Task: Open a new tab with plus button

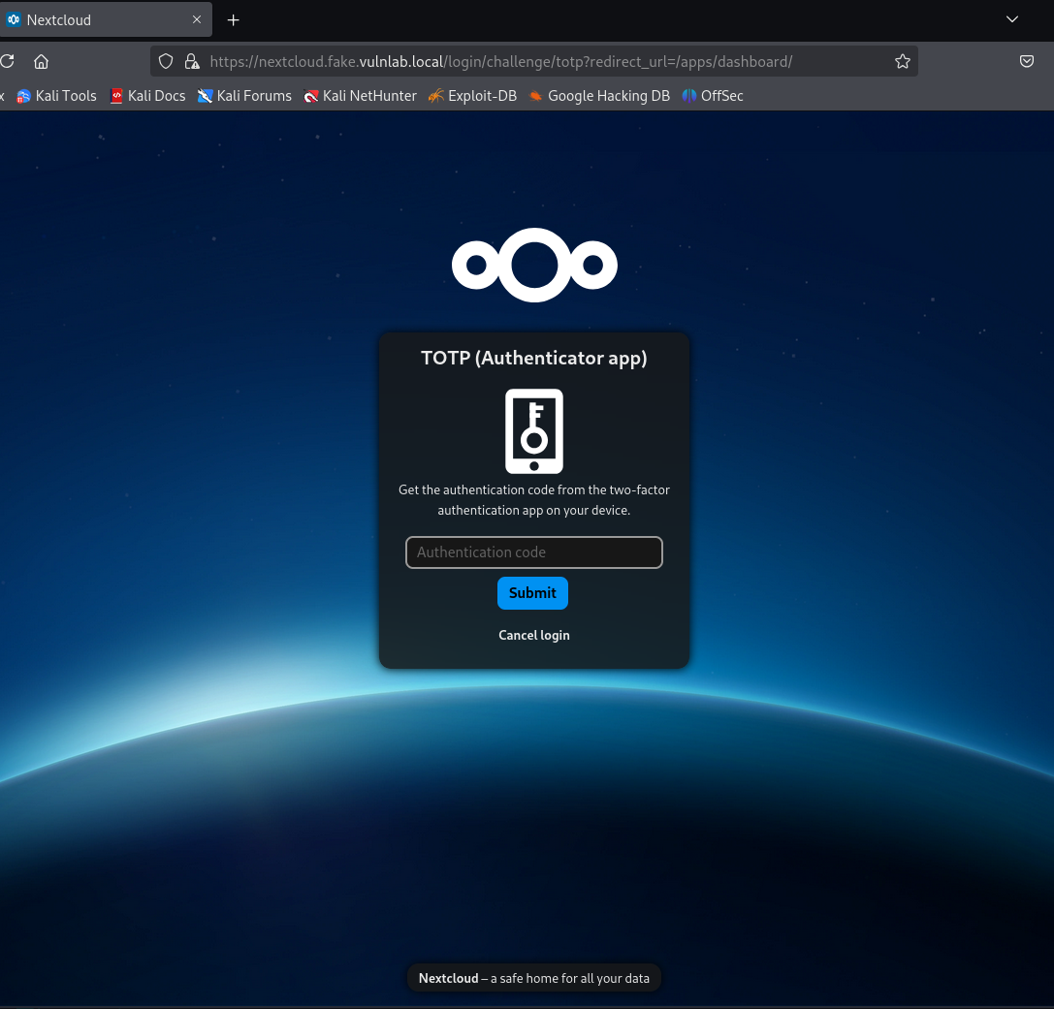Action: coord(233,20)
